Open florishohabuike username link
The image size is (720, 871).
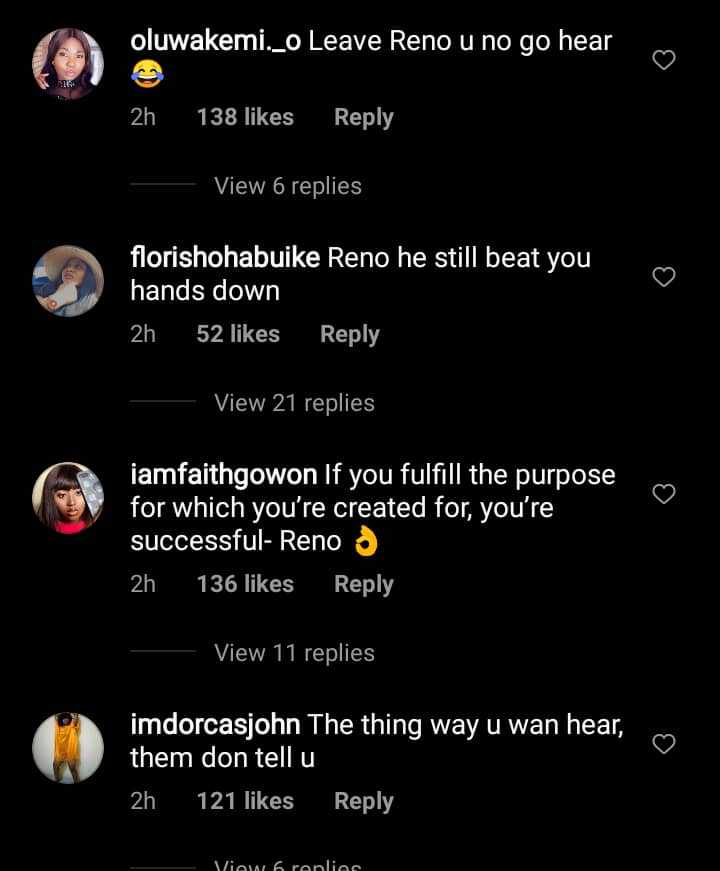coord(225,258)
